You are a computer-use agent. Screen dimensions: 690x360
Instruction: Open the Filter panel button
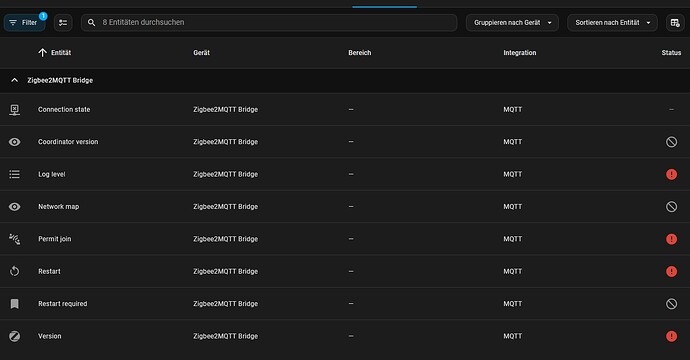[25, 22]
